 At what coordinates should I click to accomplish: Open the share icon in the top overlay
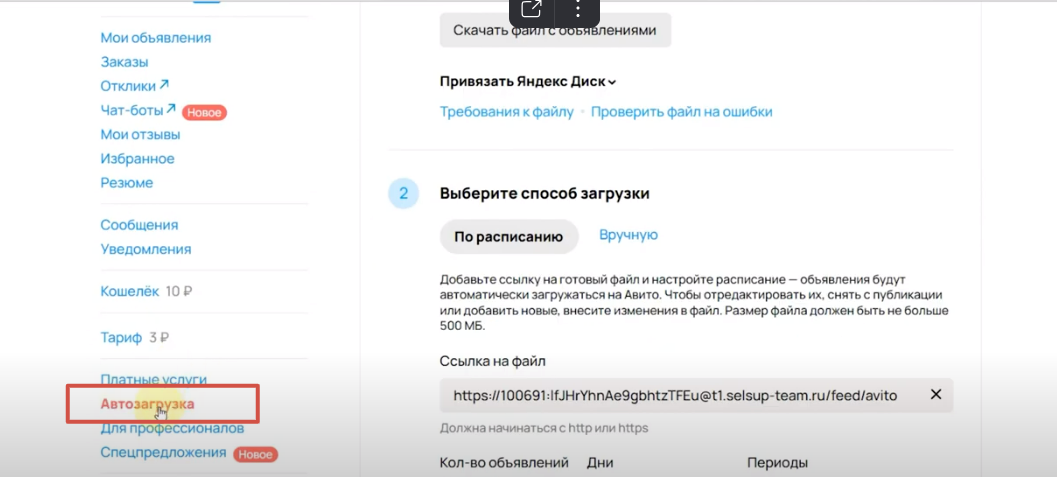[531, 9]
